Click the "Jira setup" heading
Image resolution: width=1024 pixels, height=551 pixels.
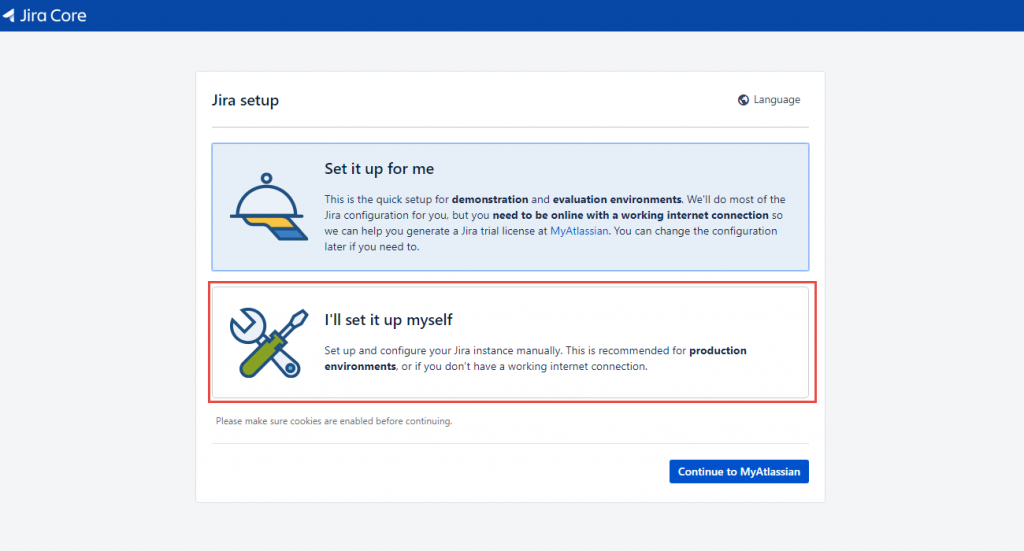[x=245, y=101]
